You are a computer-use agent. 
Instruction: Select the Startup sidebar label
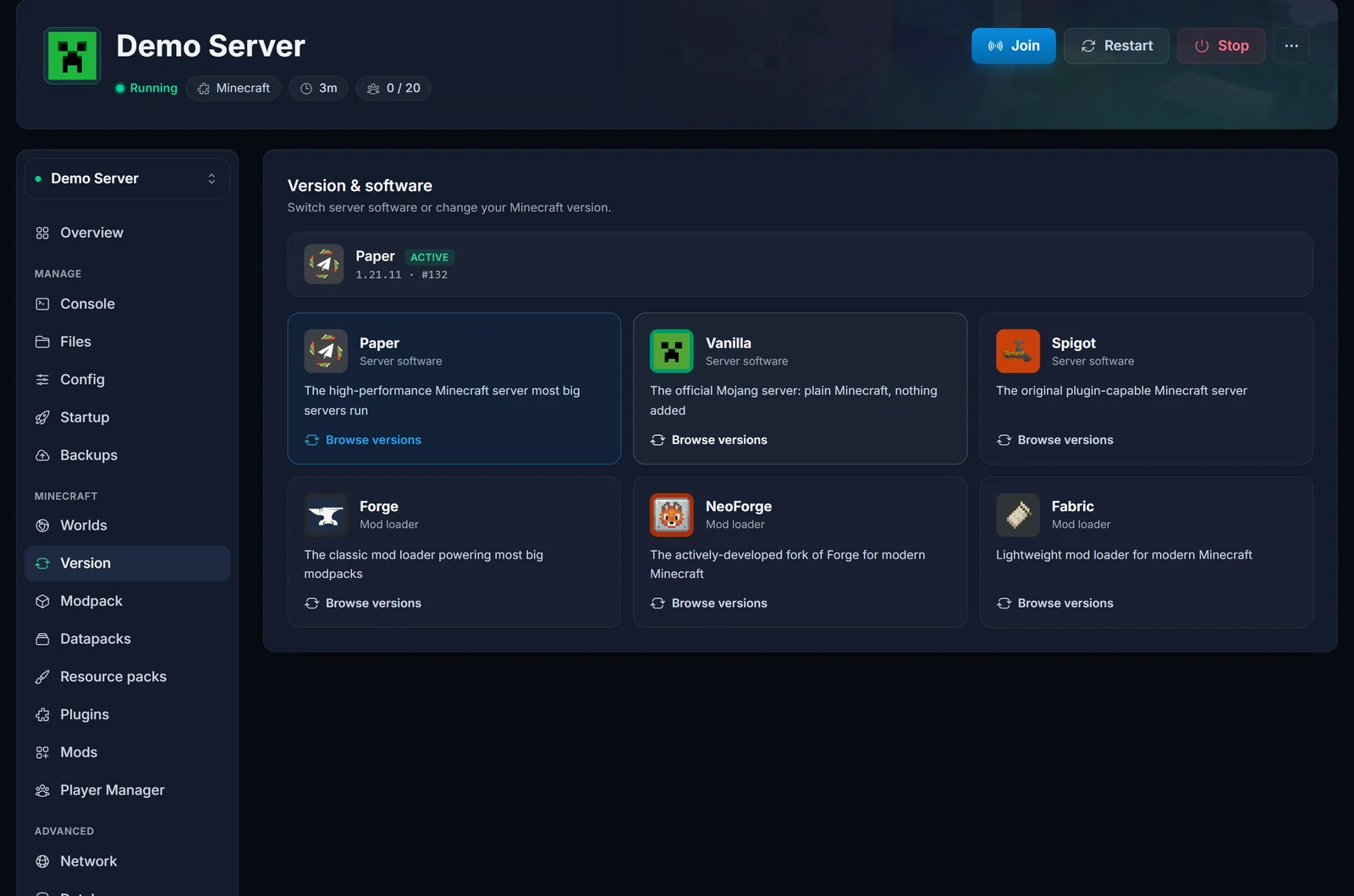point(85,417)
